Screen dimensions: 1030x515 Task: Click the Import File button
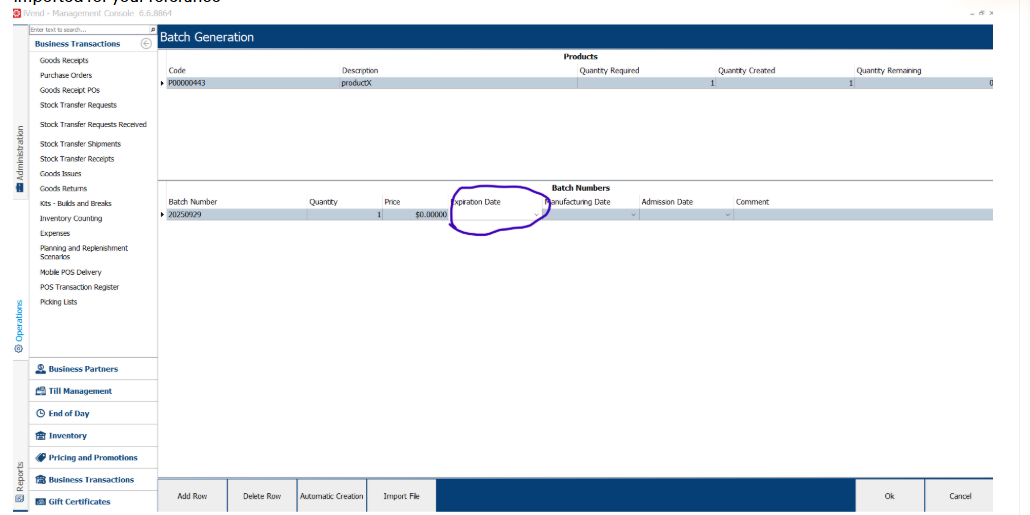[x=401, y=496]
